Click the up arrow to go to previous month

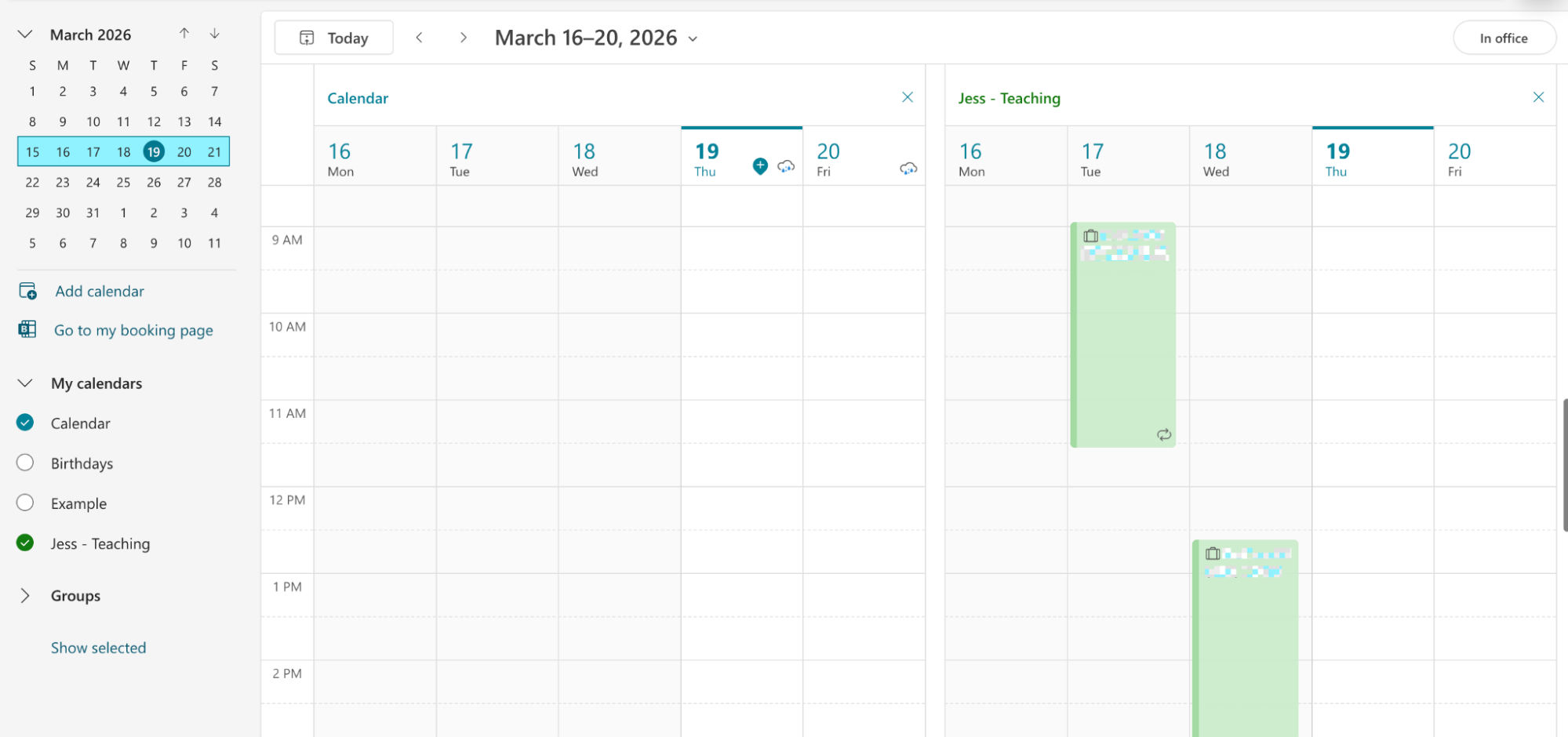pyautogui.click(x=184, y=33)
